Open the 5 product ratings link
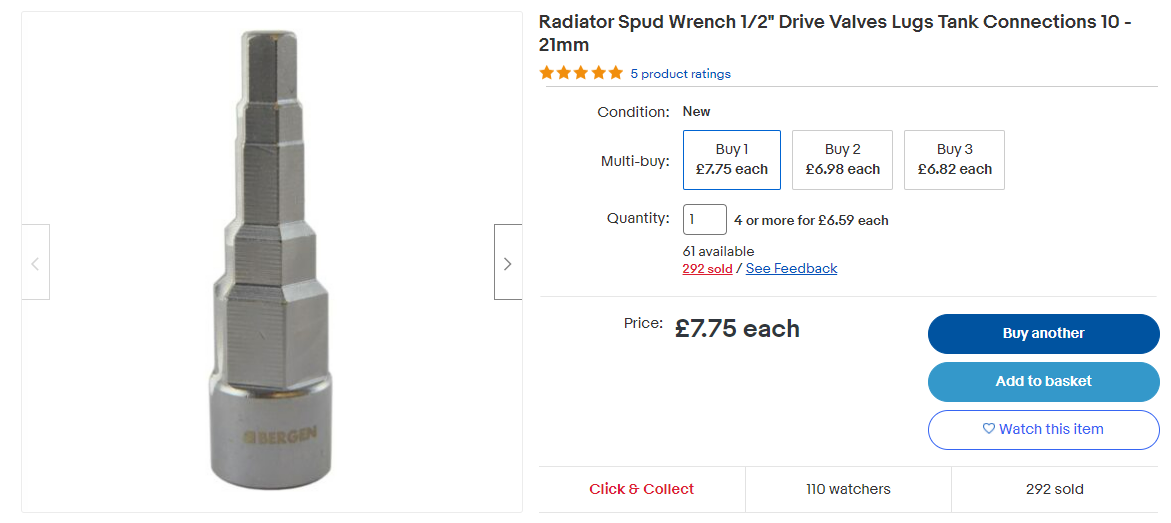Screen dimensions: 1171x523 point(680,74)
